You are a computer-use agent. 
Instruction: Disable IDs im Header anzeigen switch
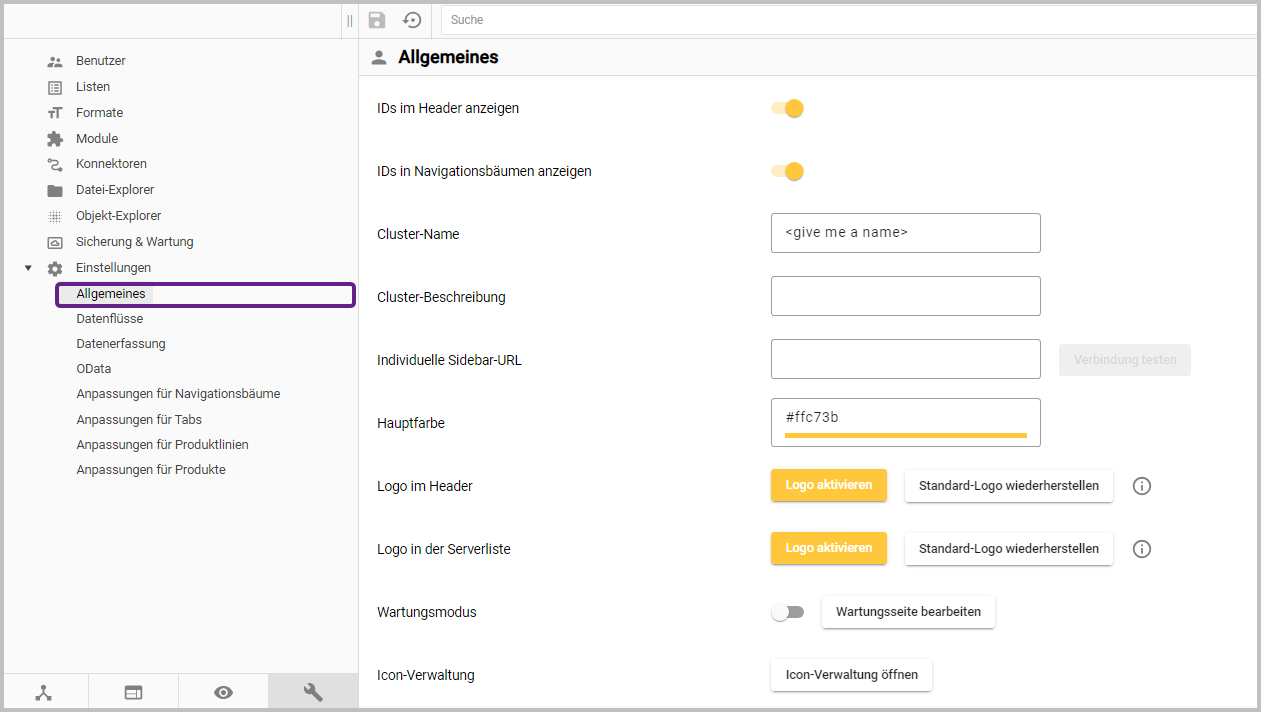788,108
